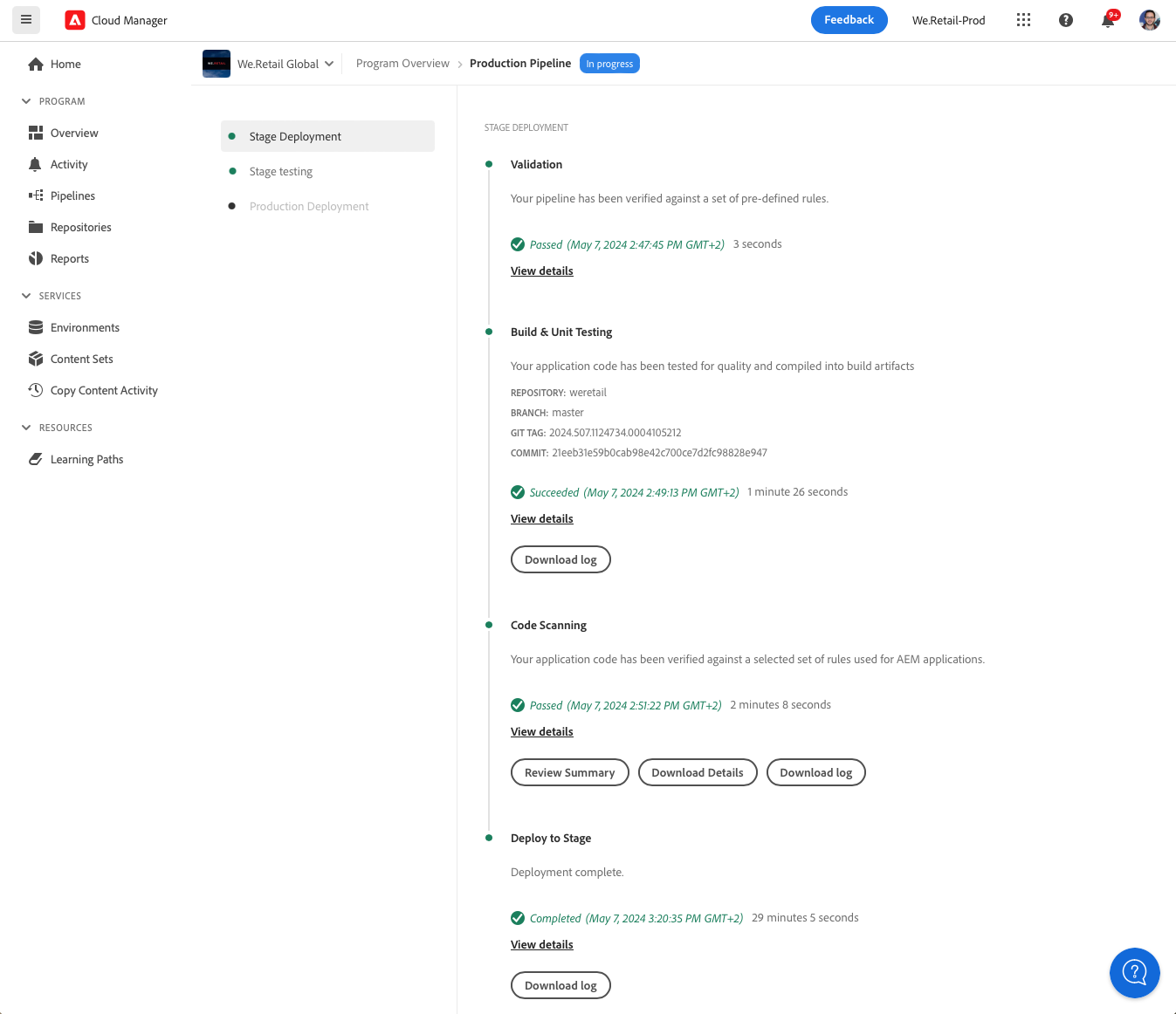Click the Environments stack icon

pos(36,327)
